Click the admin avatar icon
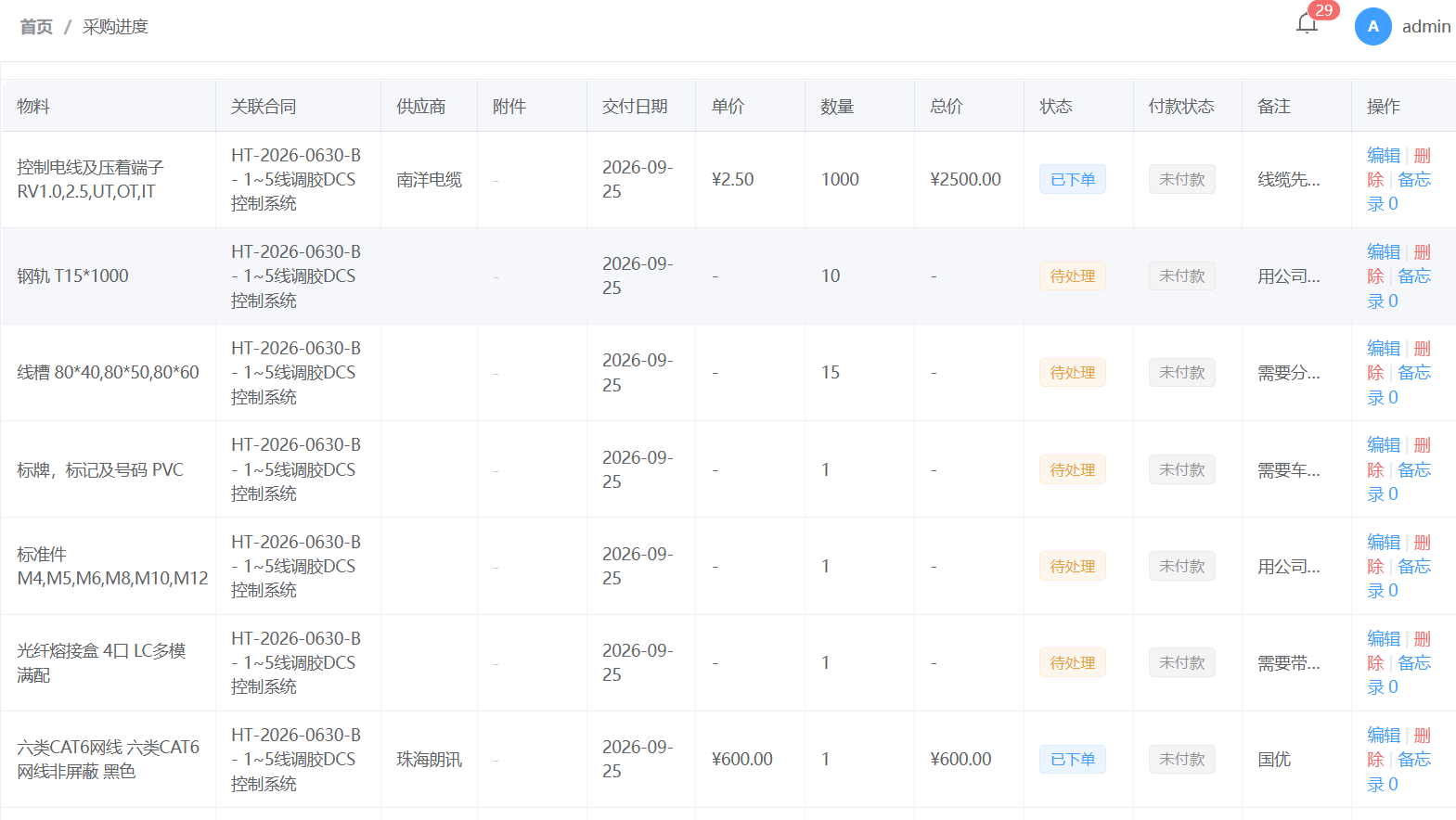Viewport: 1456px width, 820px height. pos(1372,26)
